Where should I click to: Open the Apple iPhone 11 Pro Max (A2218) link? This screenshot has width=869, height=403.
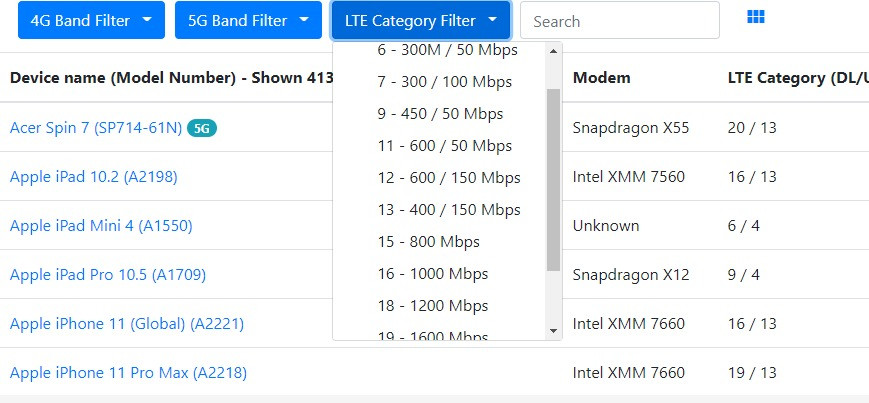(x=128, y=372)
